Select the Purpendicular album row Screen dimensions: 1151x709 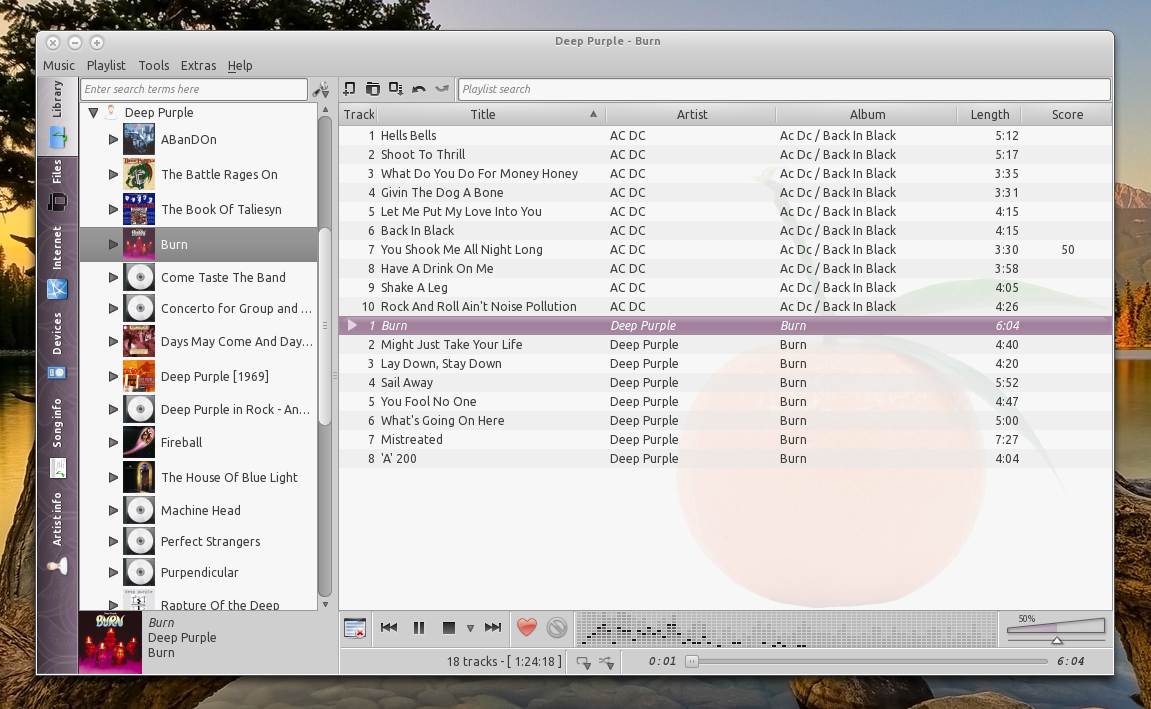(198, 572)
